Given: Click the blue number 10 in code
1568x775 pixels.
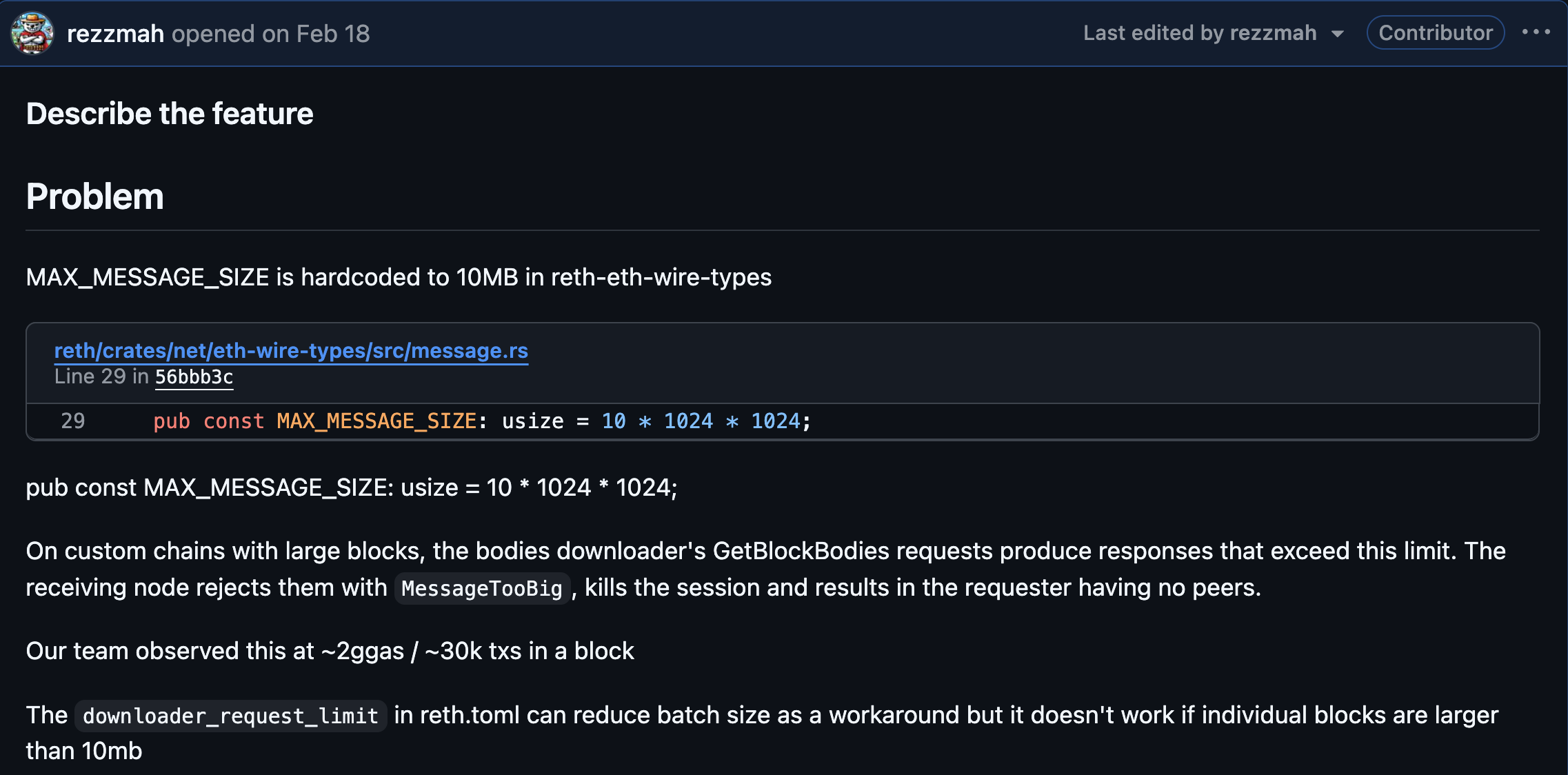Looking at the screenshot, I should (x=614, y=421).
